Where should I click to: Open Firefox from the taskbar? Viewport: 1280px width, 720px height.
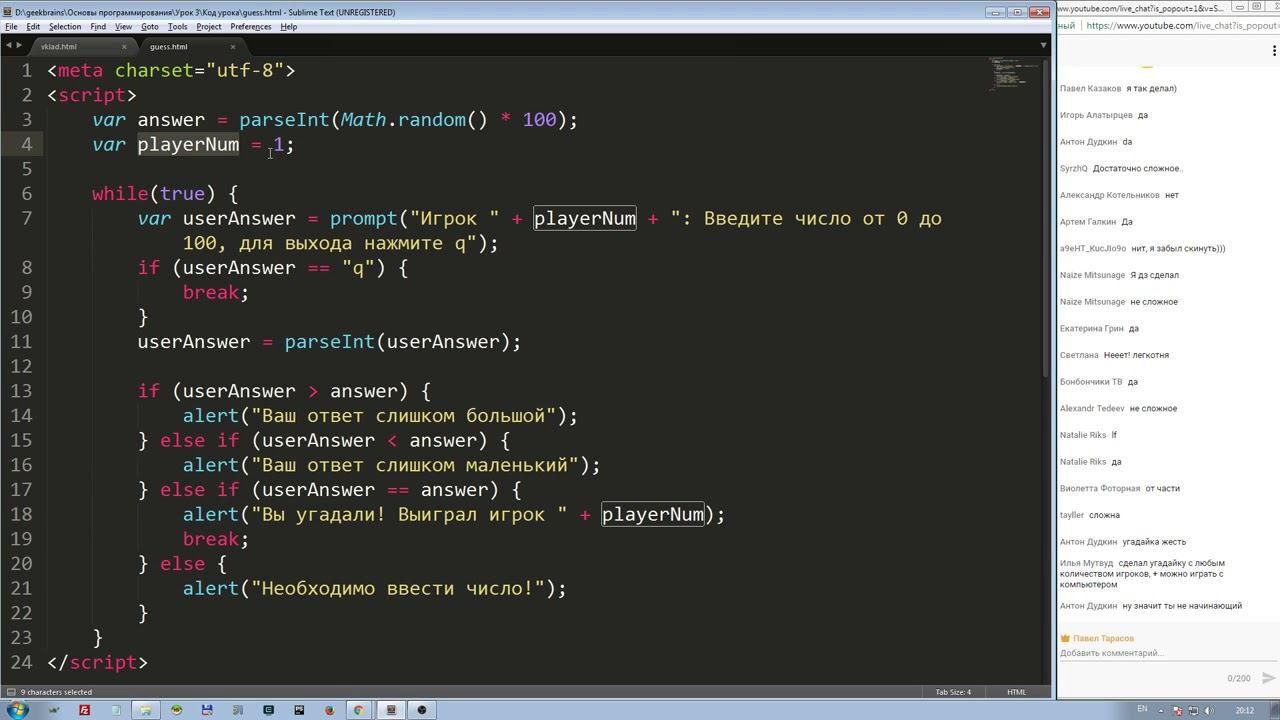(x=329, y=710)
